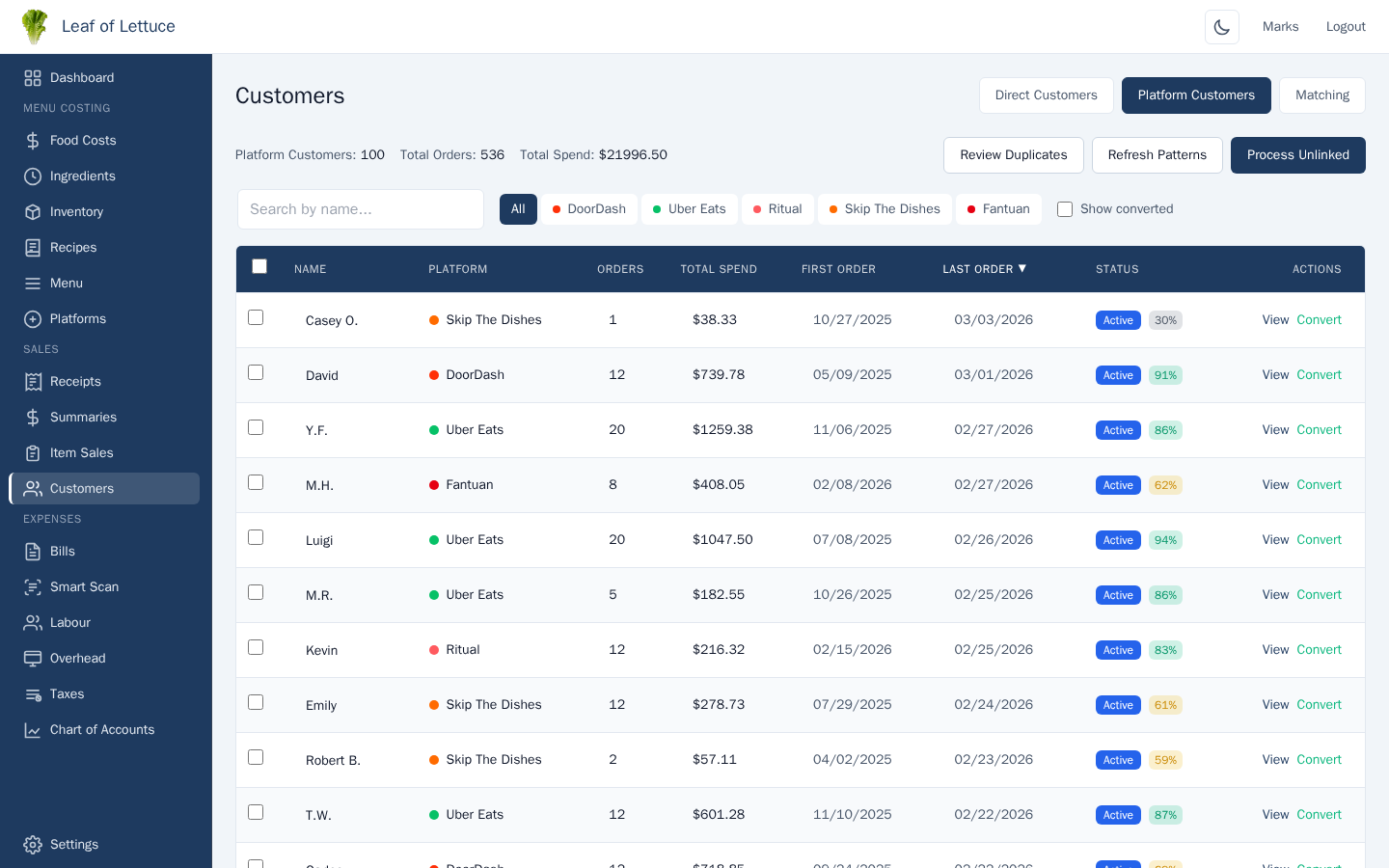The width and height of the screenshot is (1389, 868).
Task: Open the Smart Scan icon
Action: tap(33, 586)
